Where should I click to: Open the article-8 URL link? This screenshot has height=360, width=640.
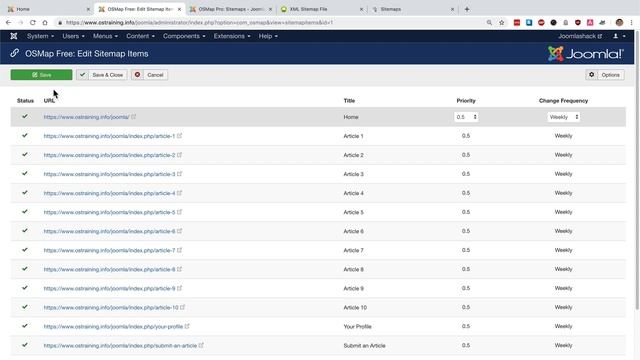point(109,269)
